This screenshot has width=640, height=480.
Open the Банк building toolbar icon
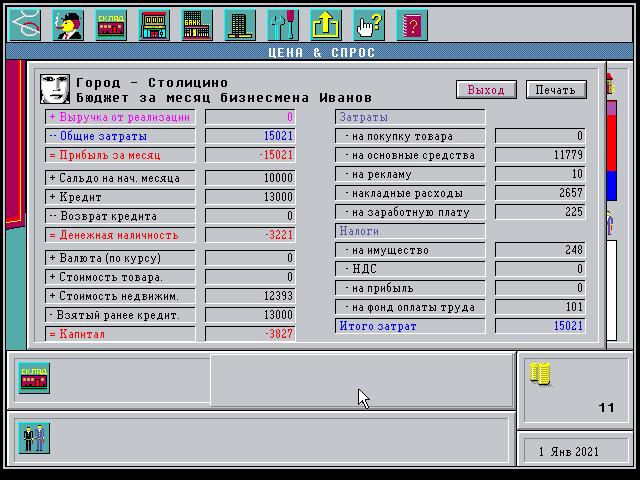coord(197,25)
